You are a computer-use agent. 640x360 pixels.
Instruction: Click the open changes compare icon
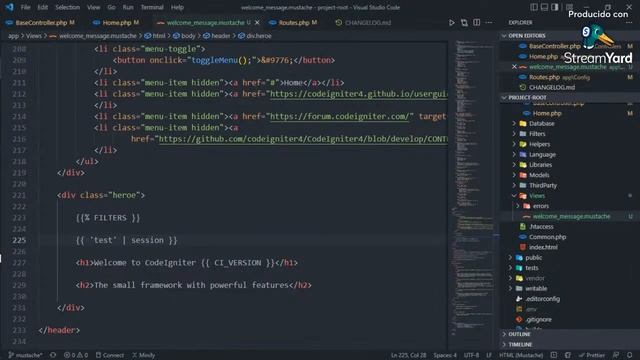[464, 23]
